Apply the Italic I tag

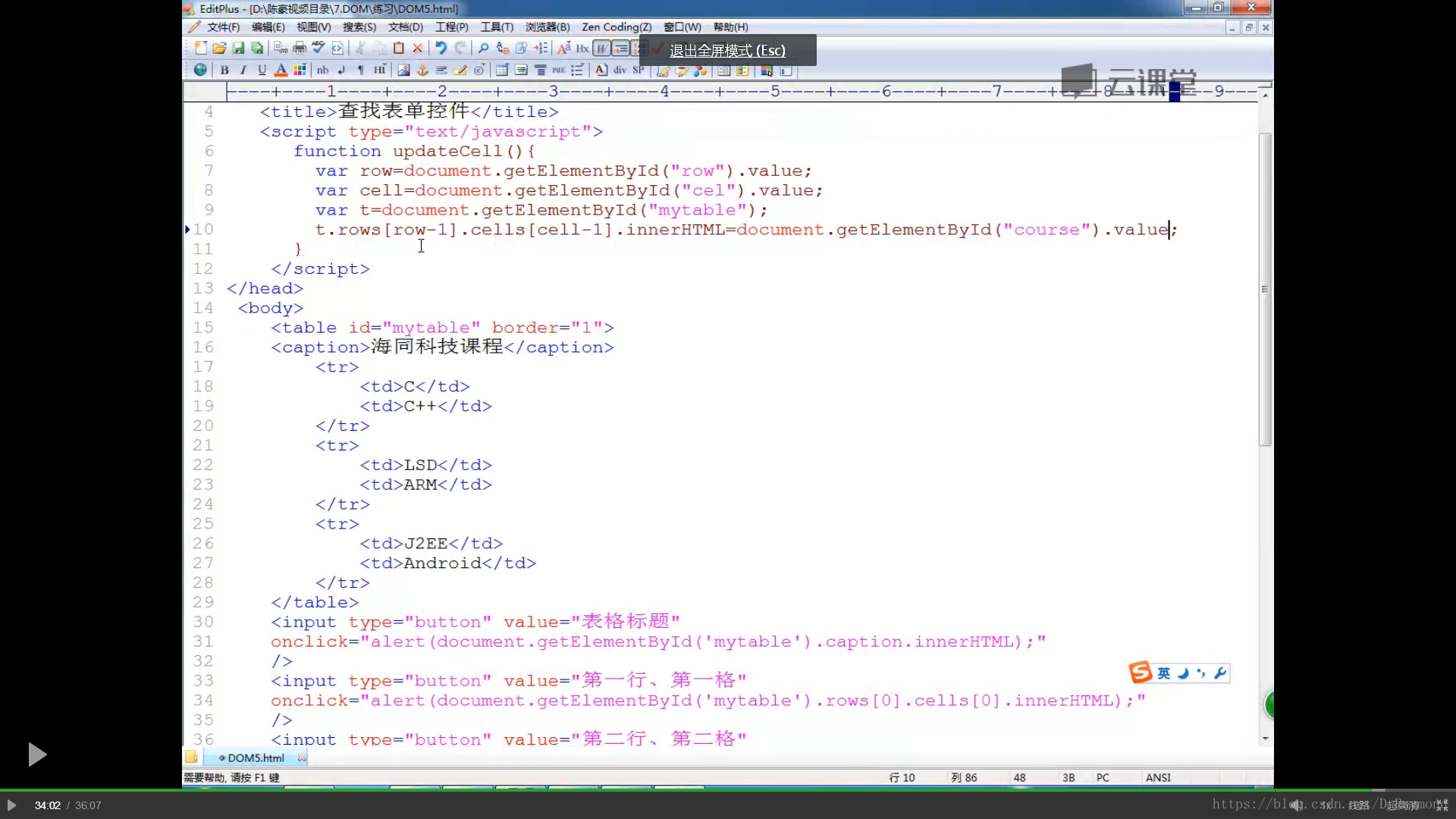pyautogui.click(x=243, y=70)
